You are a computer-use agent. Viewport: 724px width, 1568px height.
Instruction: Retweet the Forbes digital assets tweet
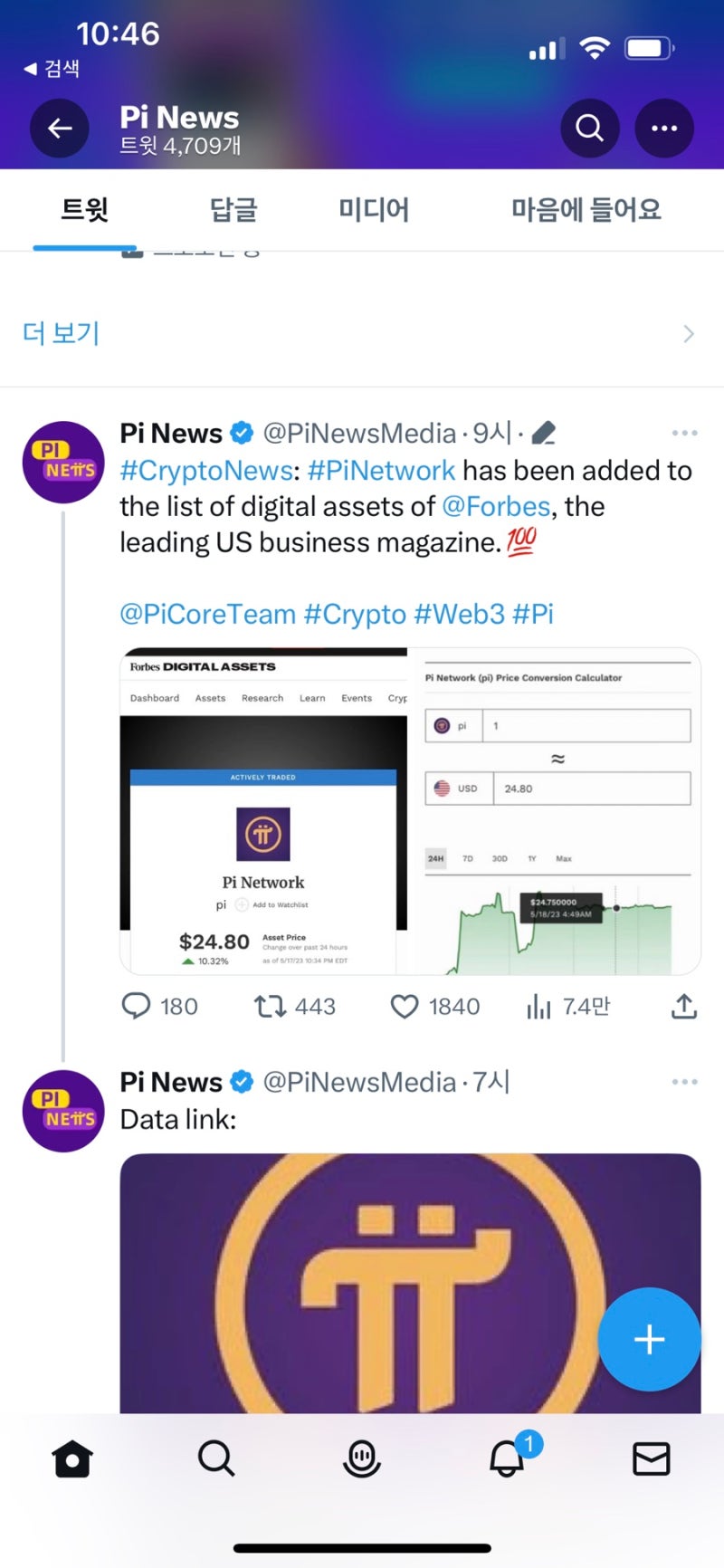pyautogui.click(x=270, y=1006)
